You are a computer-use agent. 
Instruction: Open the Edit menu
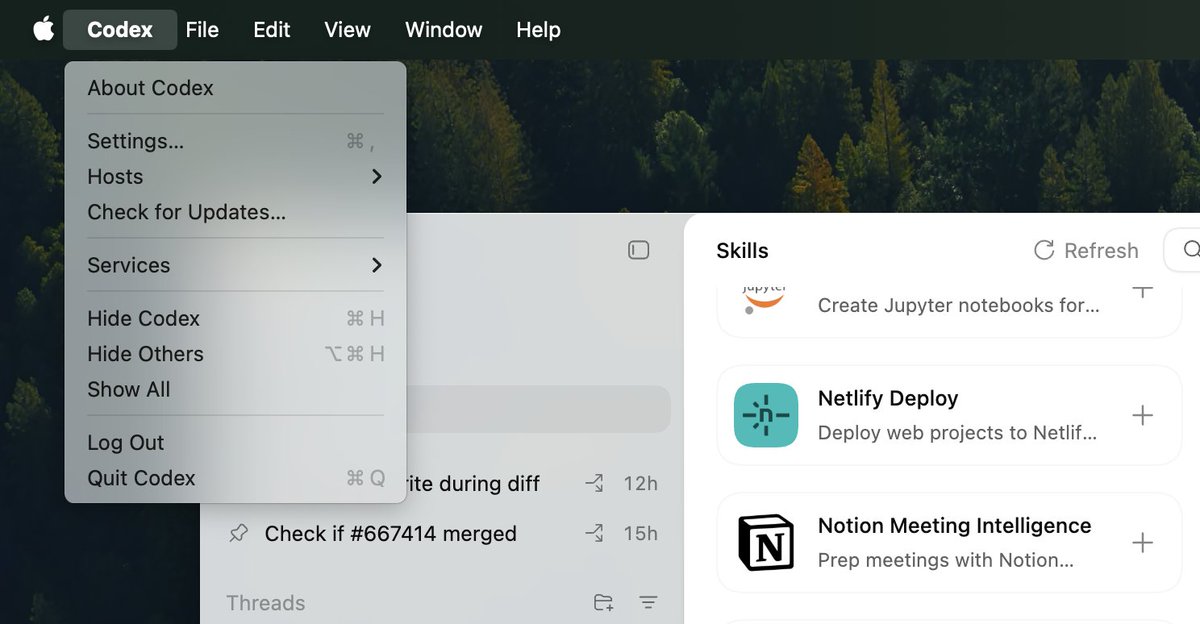point(272,30)
